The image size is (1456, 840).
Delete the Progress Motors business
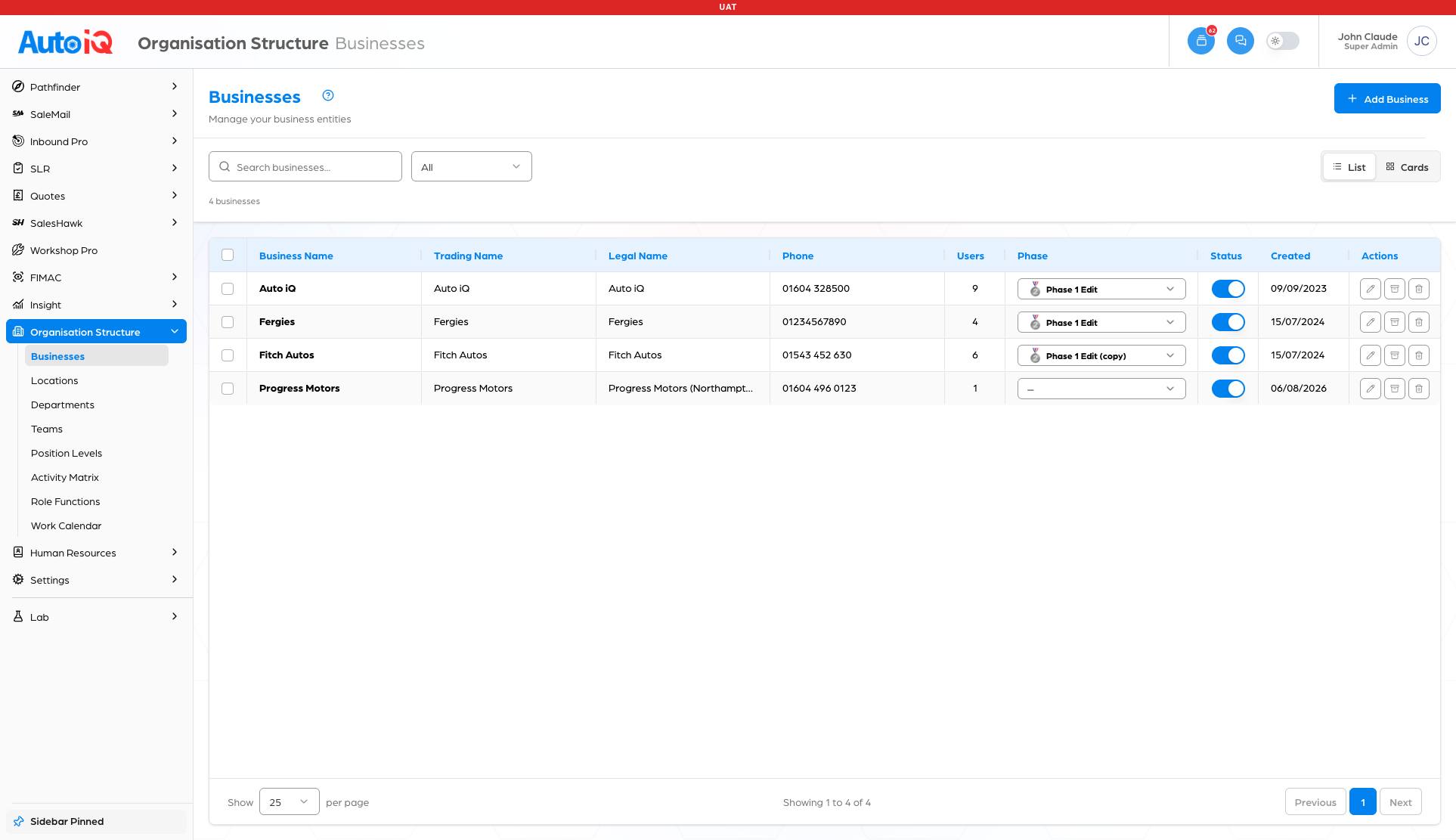click(x=1418, y=389)
